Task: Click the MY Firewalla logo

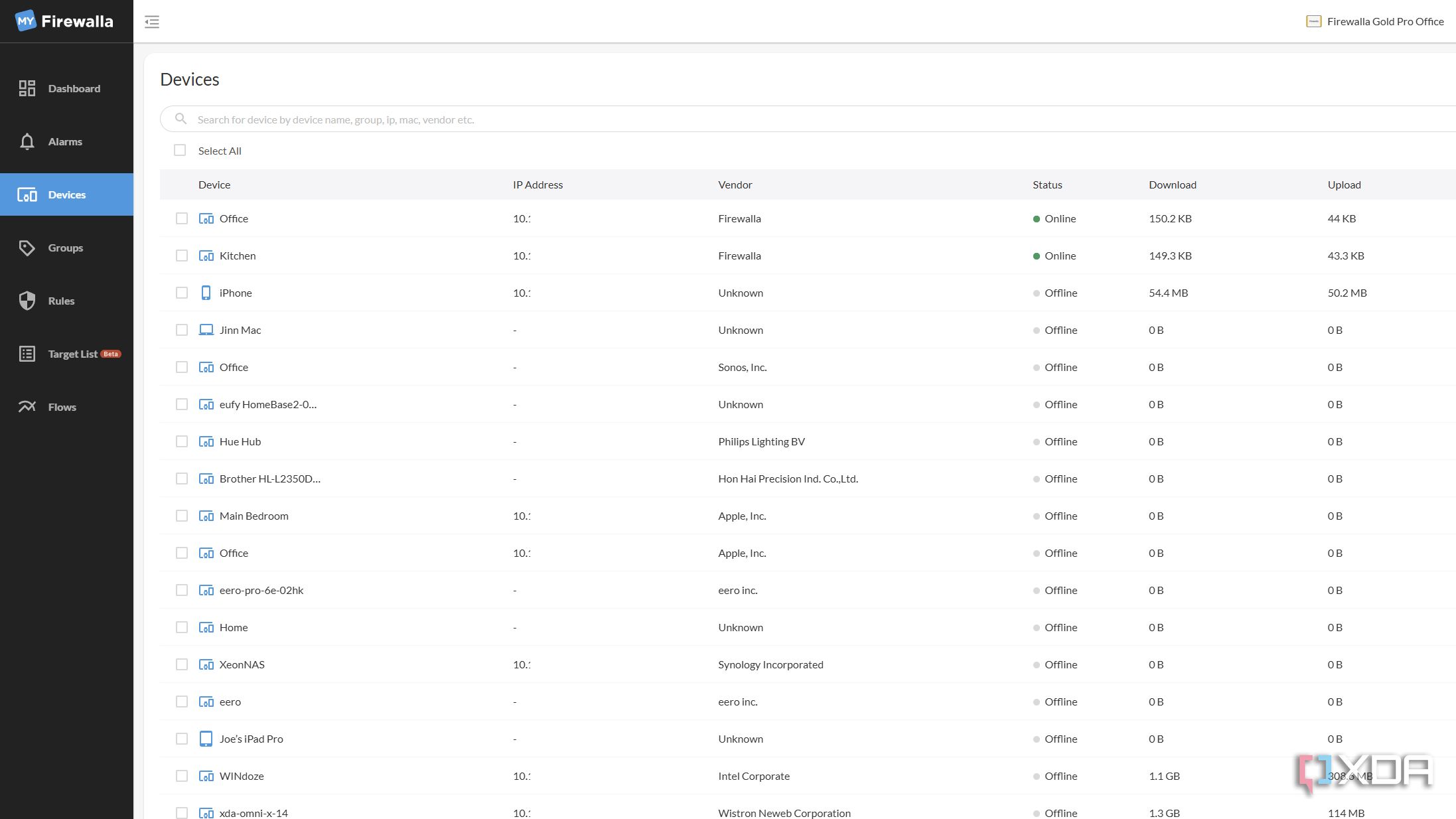Action: coord(64,21)
